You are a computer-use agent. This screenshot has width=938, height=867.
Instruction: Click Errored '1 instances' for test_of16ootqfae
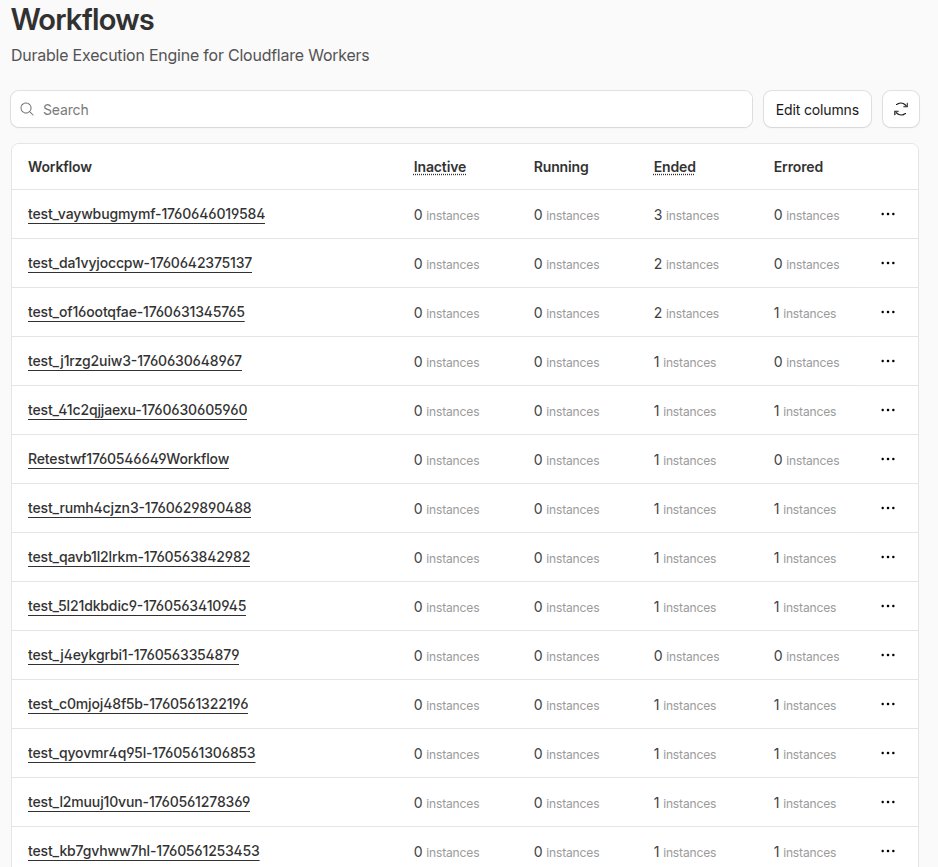(x=805, y=313)
